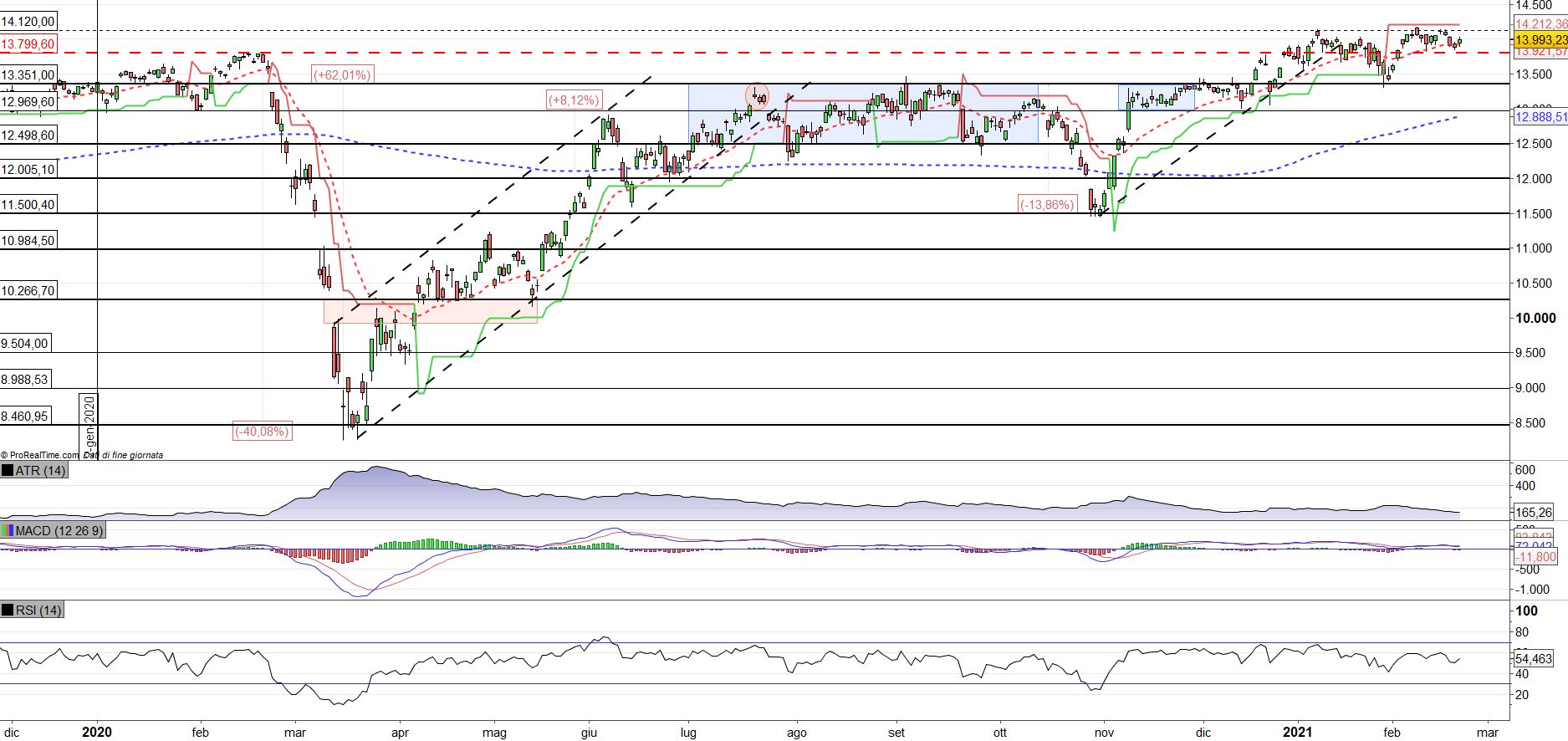Click the blue 12.888,51 moving average tag
Image resolution: width=1568 pixels, height=741 pixels.
[x=1540, y=118]
